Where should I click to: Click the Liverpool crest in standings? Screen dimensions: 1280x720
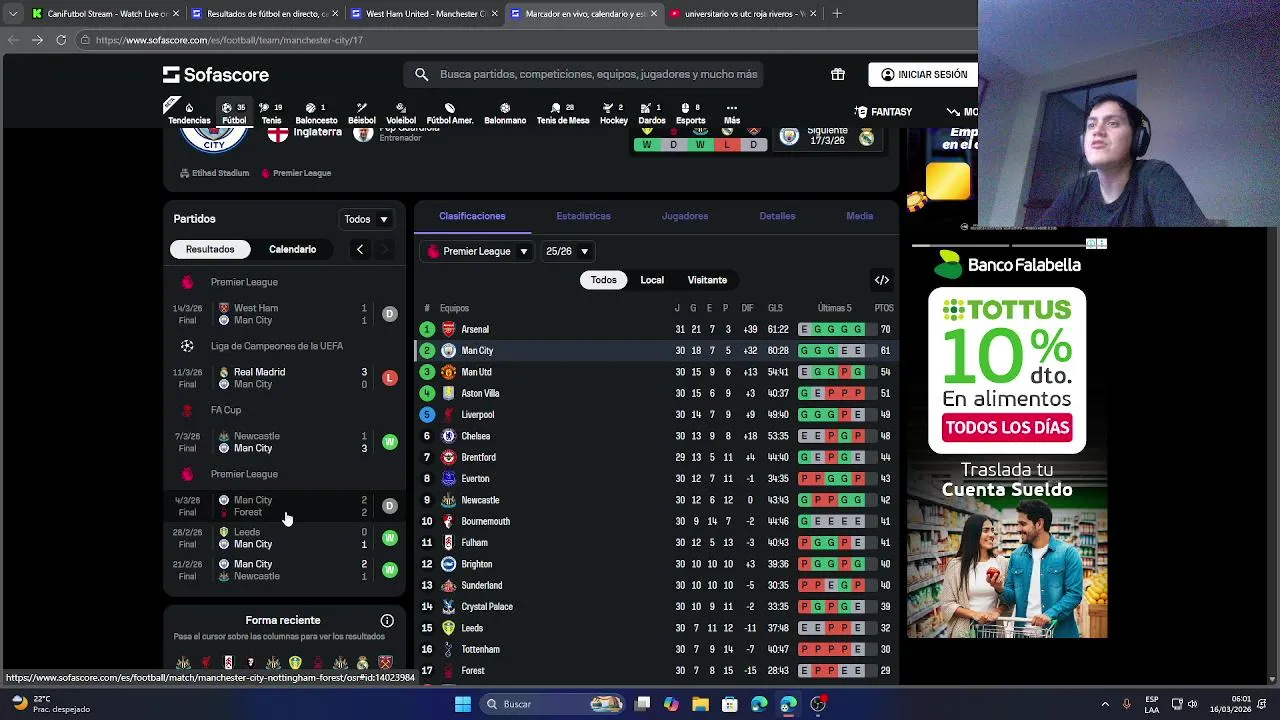point(449,414)
